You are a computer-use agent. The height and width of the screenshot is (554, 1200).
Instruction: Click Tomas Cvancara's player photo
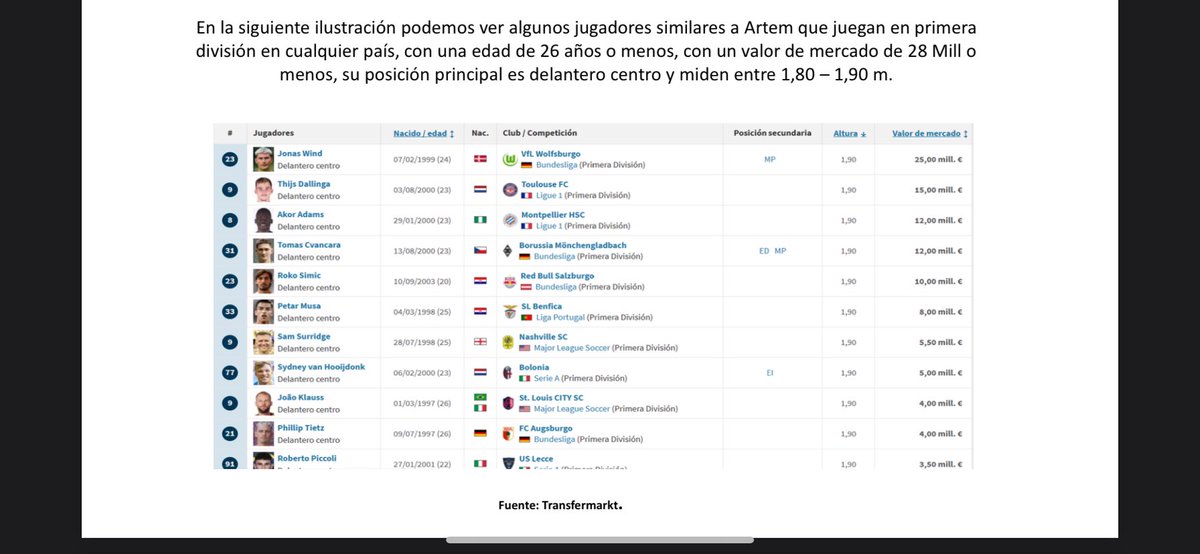pyautogui.click(x=263, y=251)
